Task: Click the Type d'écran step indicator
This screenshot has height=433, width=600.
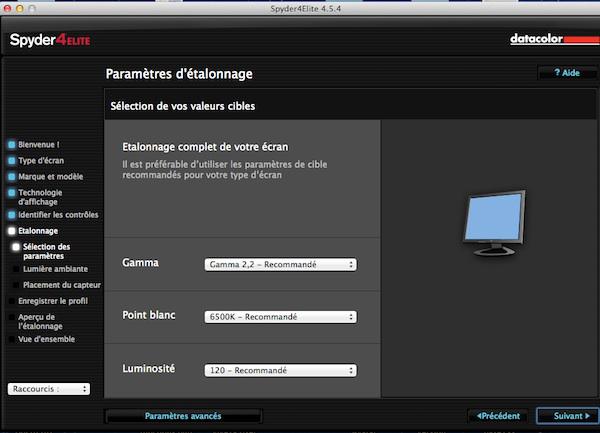Action: point(12,160)
